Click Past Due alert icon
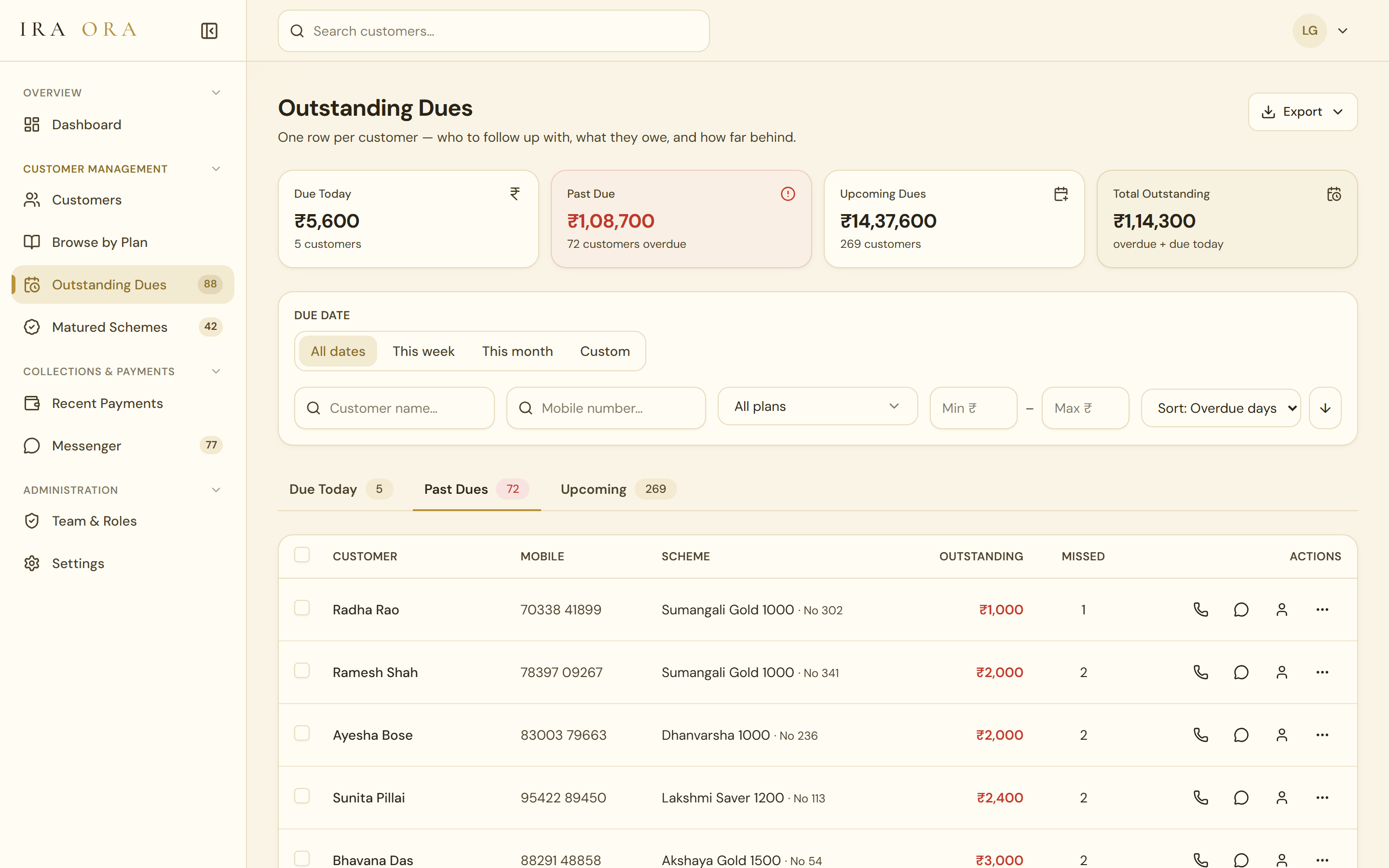The width and height of the screenshot is (1389, 868). (x=788, y=194)
